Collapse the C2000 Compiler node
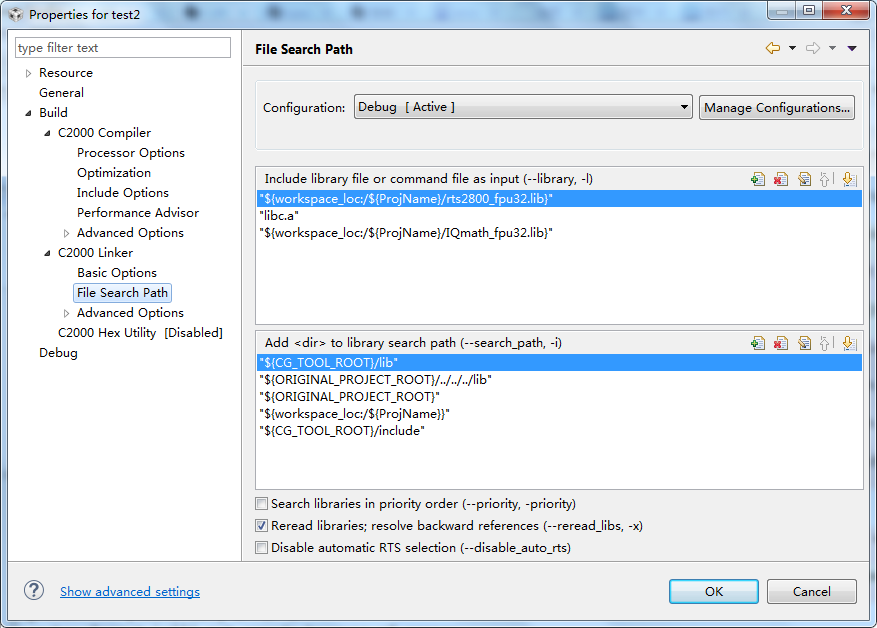 (47, 133)
